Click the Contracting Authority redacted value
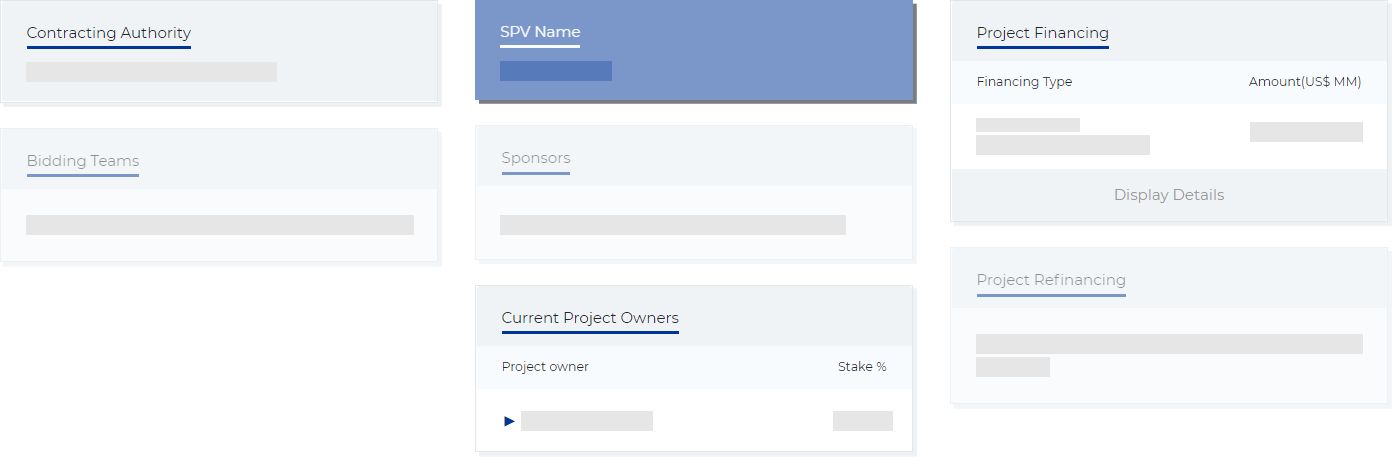Screen dimensions: 1392x457 [151, 72]
